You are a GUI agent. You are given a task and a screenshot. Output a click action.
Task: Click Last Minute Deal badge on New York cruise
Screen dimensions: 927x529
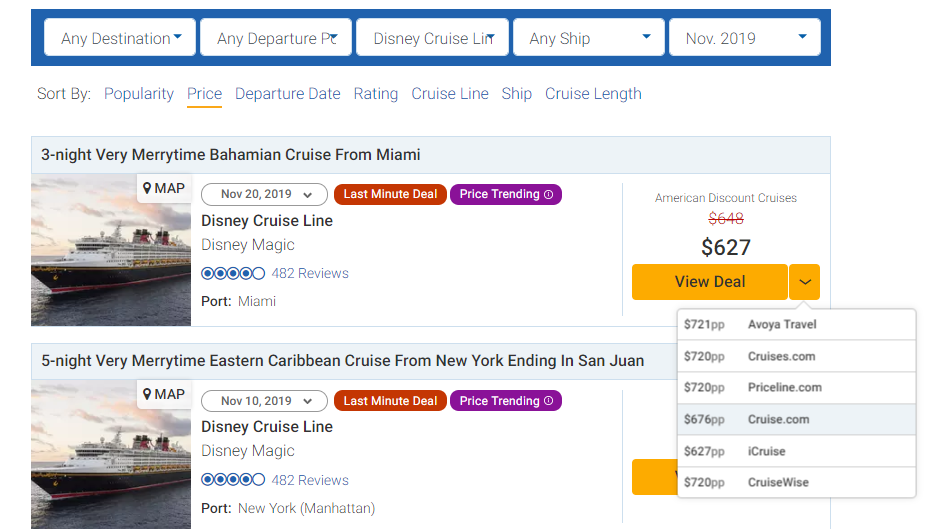coord(390,401)
